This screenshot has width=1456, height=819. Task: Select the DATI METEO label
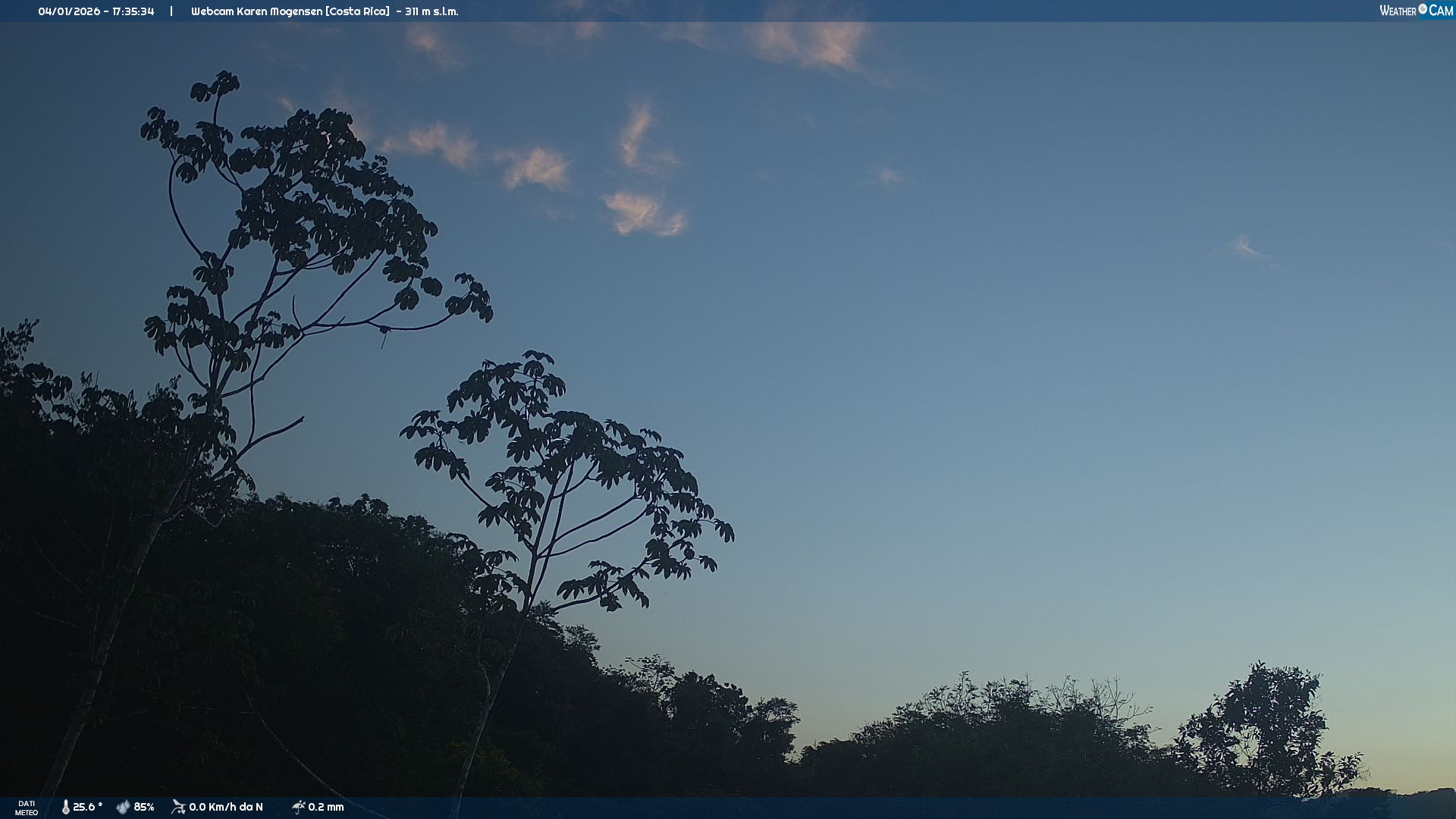(27, 808)
